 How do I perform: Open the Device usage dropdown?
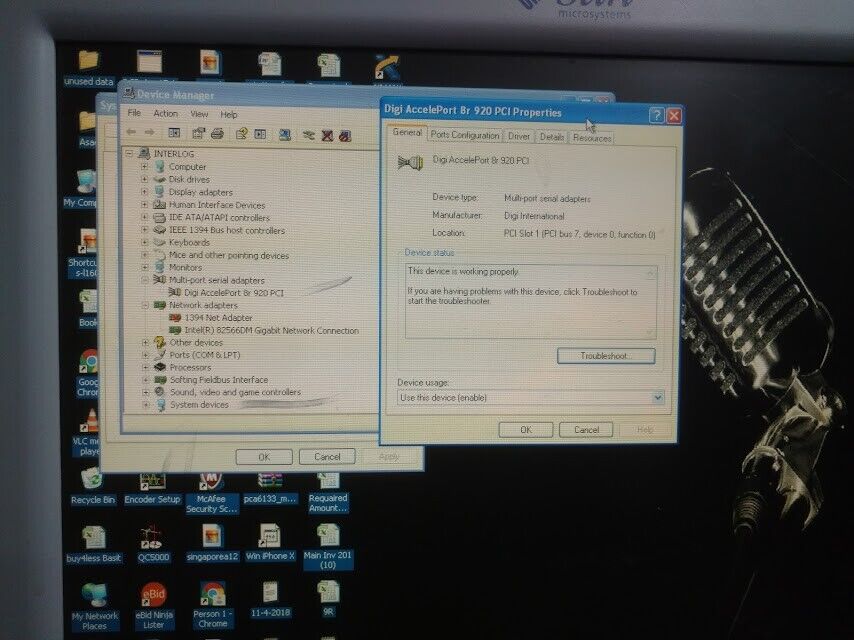pos(657,397)
